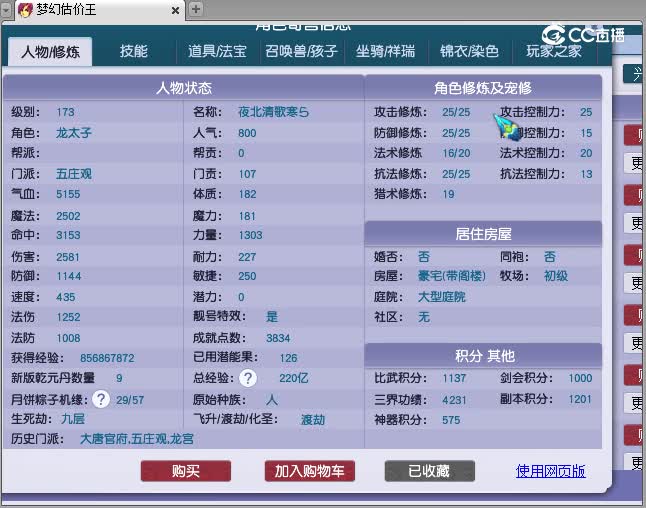This screenshot has width=646, height=508.
Task: Click the 气血 value 5155
Action: point(68,194)
